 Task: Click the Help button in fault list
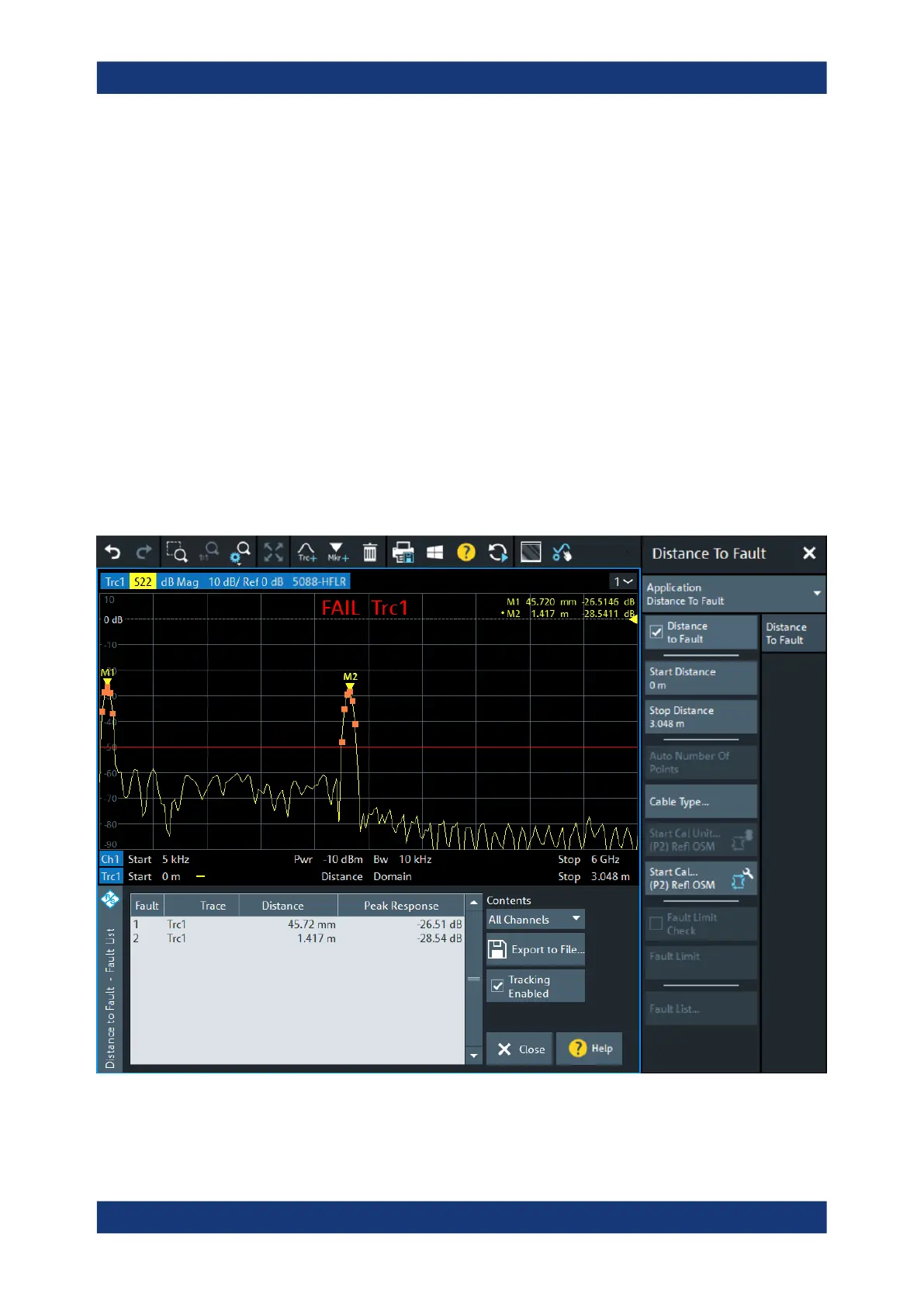click(x=590, y=1049)
